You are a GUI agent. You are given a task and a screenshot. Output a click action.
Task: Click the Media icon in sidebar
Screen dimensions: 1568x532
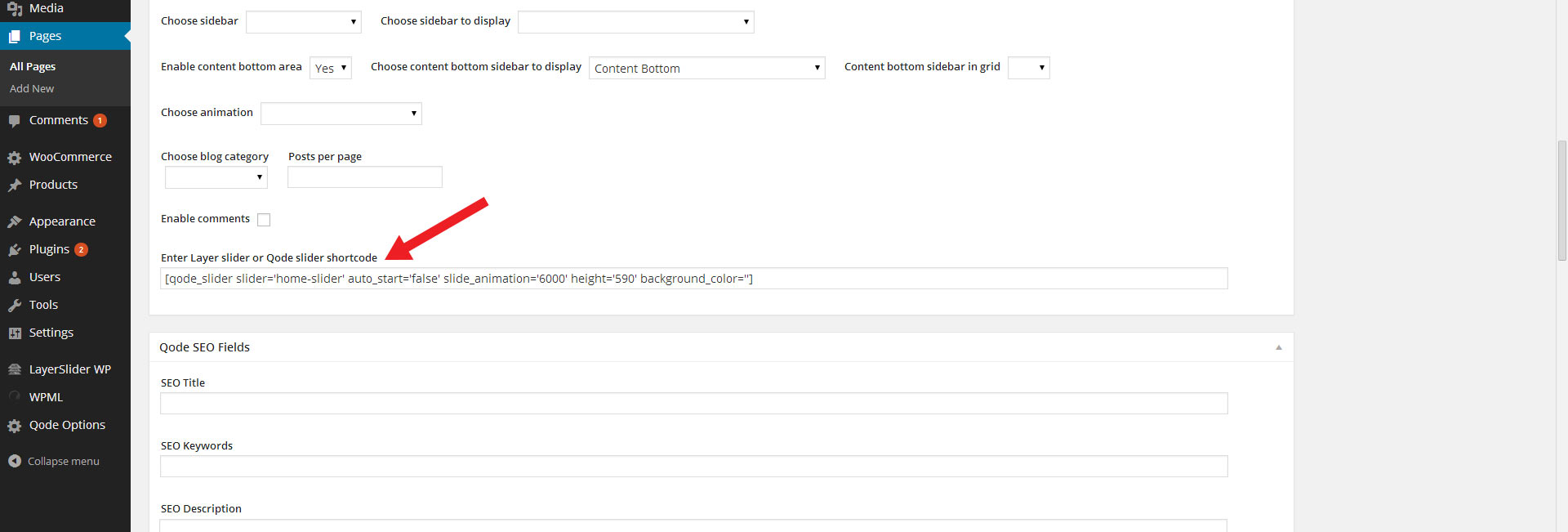pos(14,8)
